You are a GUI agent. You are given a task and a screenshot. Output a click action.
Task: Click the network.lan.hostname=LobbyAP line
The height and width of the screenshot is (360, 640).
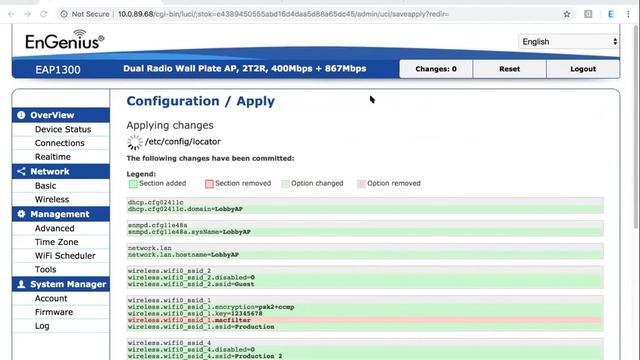pos(365,255)
